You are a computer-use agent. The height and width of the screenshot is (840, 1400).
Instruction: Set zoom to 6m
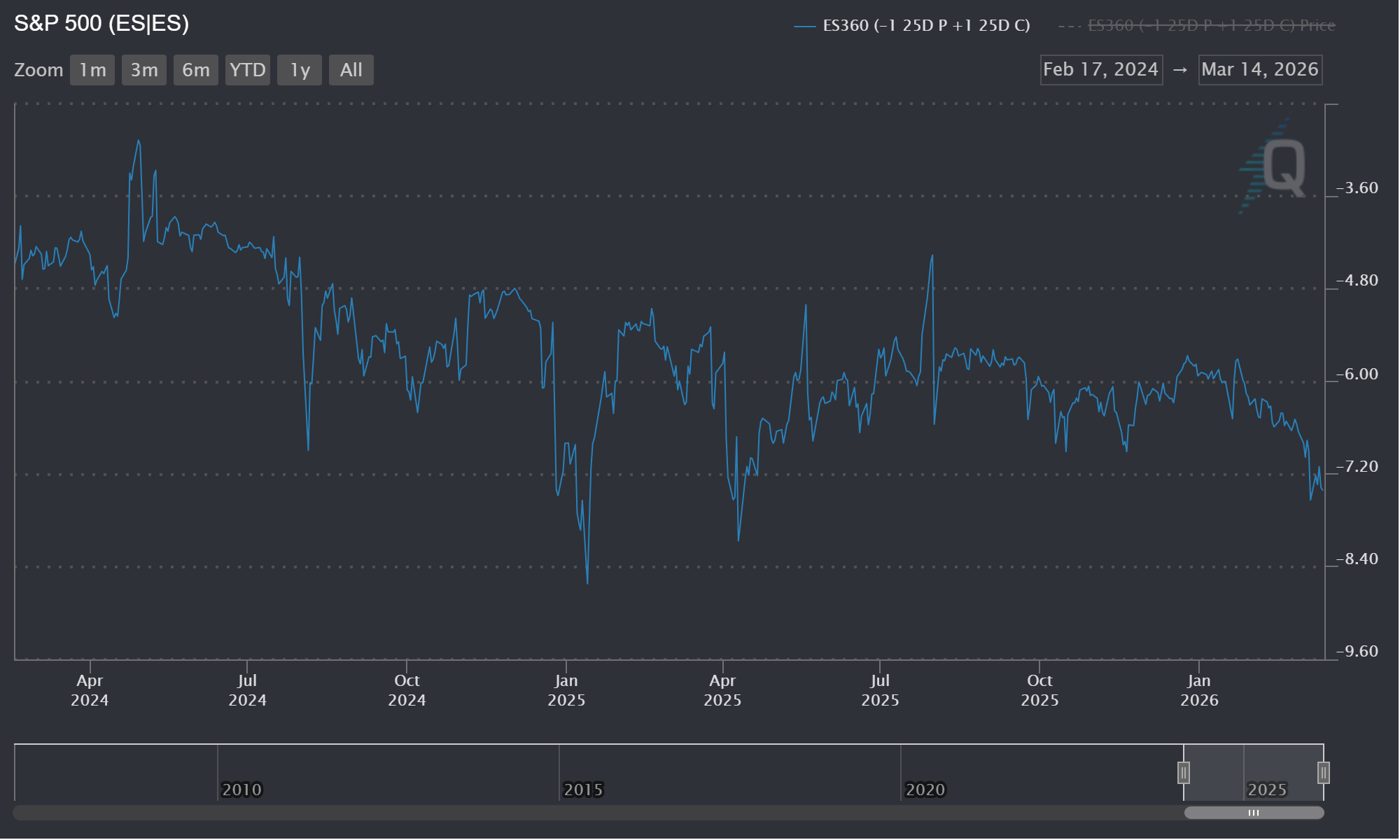196,70
